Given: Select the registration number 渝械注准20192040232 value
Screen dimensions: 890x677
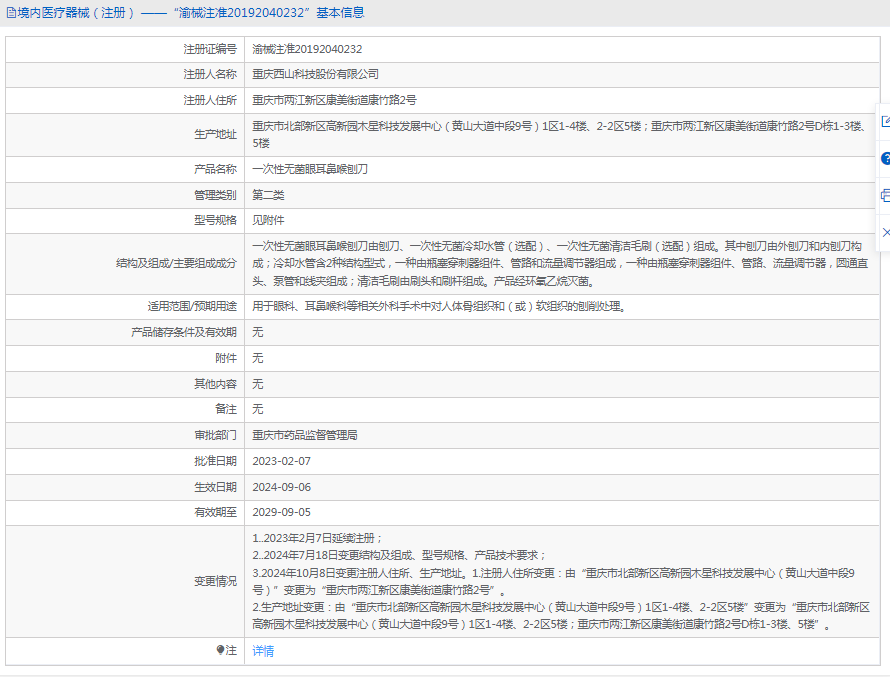Looking at the screenshot, I should 307,49.
